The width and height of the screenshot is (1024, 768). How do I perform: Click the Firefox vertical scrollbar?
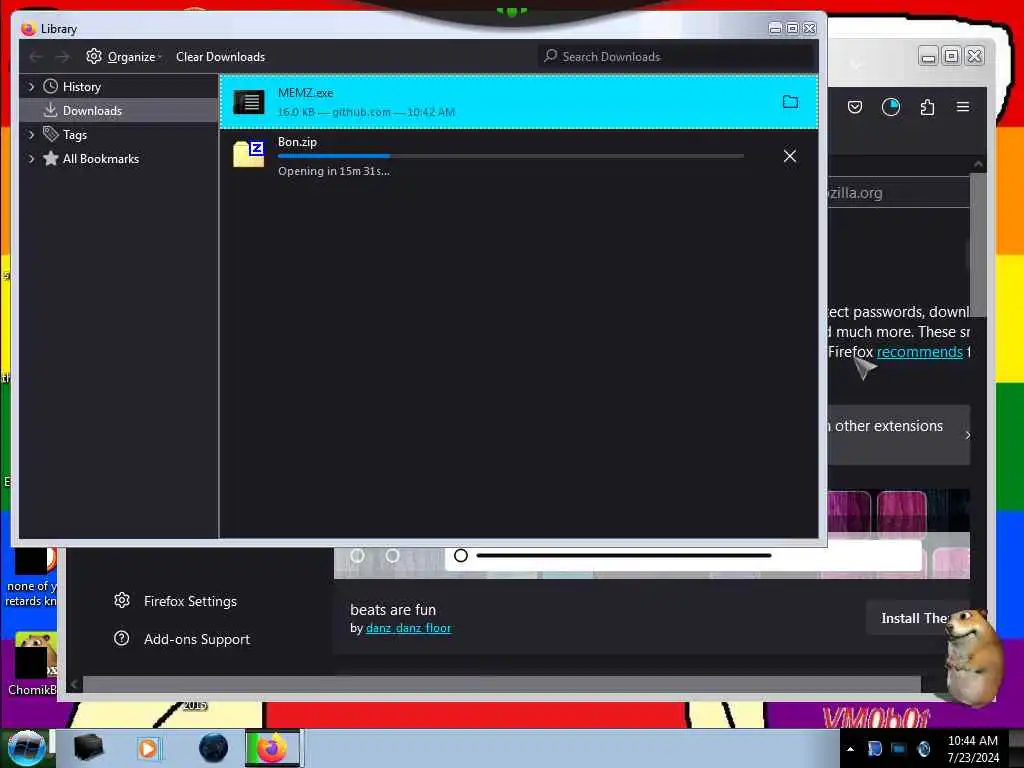click(x=978, y=245)
